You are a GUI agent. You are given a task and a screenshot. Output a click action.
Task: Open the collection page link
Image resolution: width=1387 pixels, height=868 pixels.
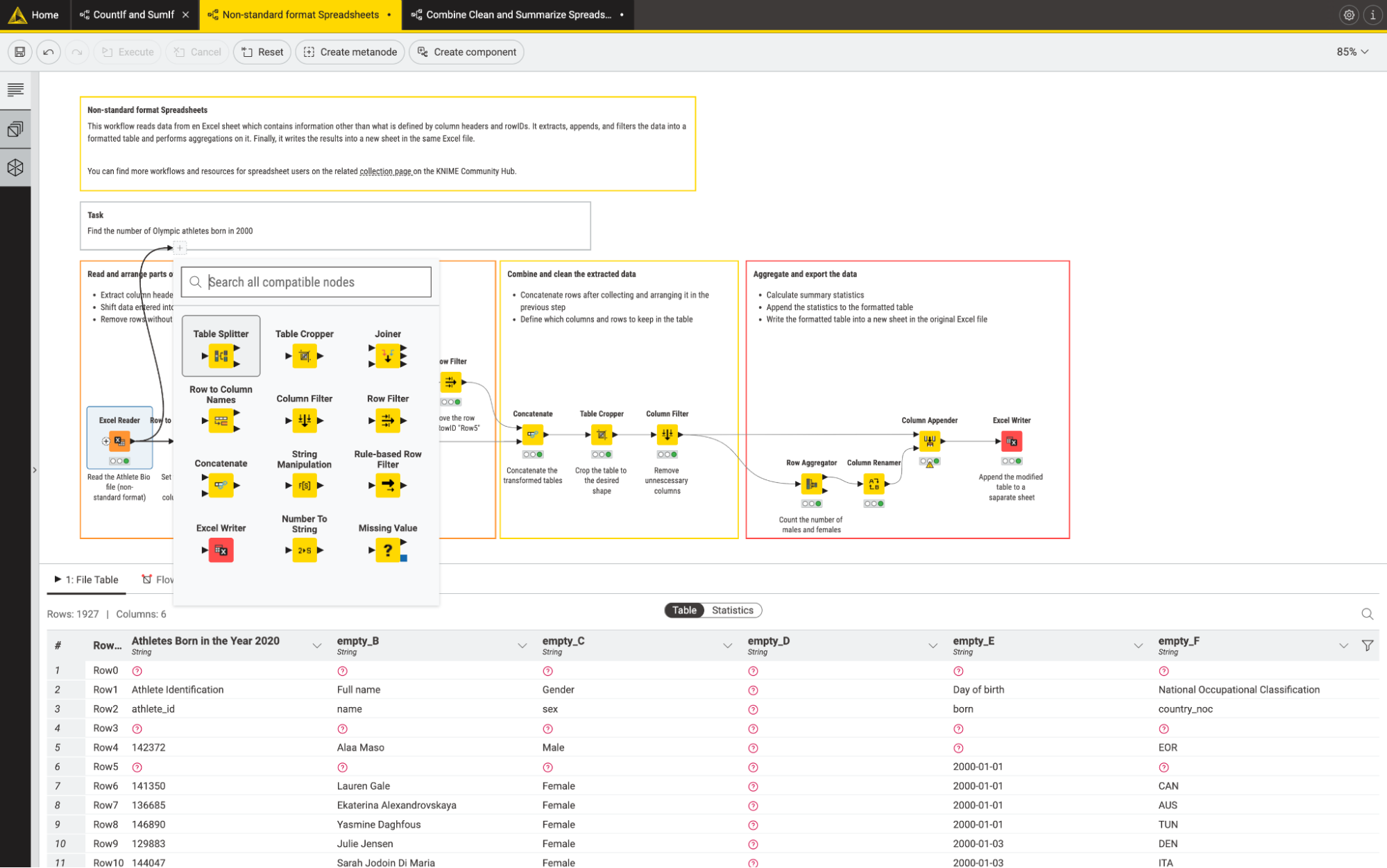pos(386,171)
